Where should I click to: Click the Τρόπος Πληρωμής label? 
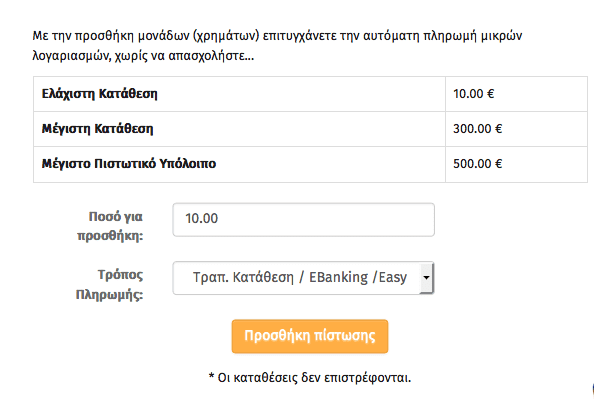pyautogui.click(x=109, y=284)
